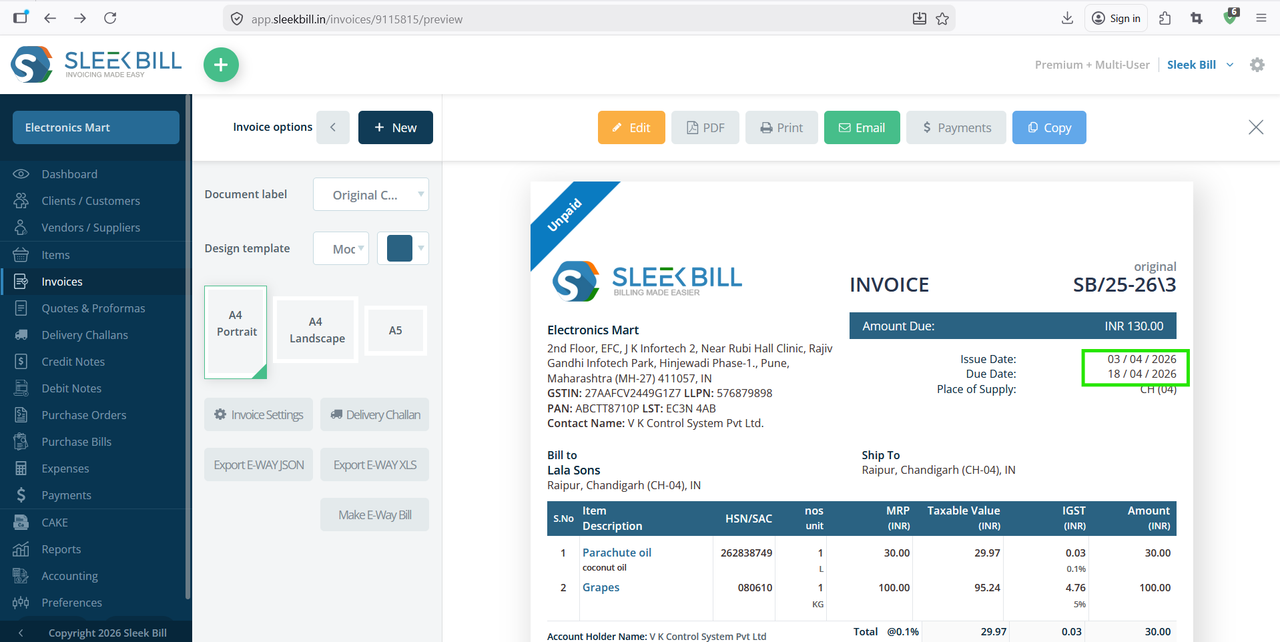Screen dimensions: 1280x642
Task: Click the Print button
Action: [x=781, y=127]
